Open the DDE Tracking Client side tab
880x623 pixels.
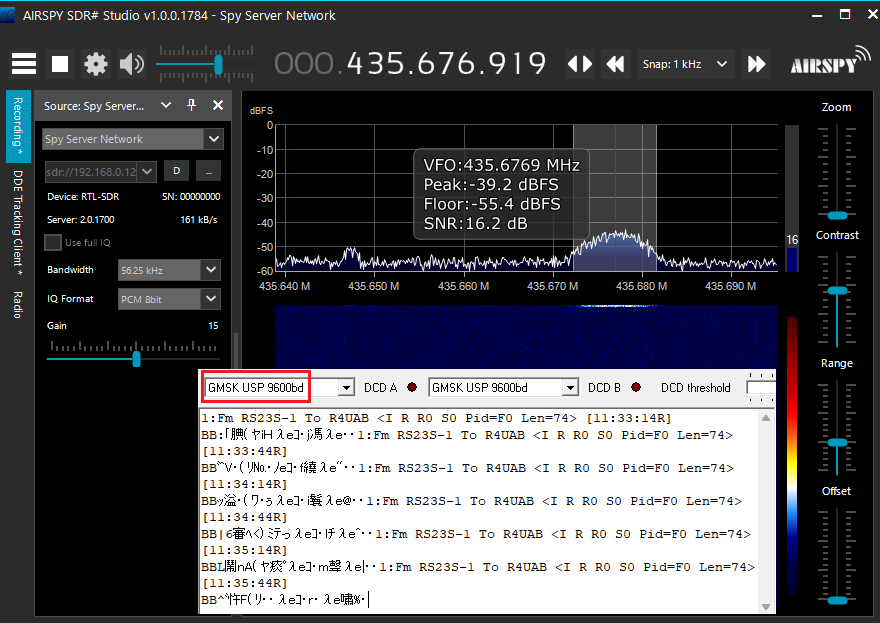pyautogui.click(x=18, y=222)
